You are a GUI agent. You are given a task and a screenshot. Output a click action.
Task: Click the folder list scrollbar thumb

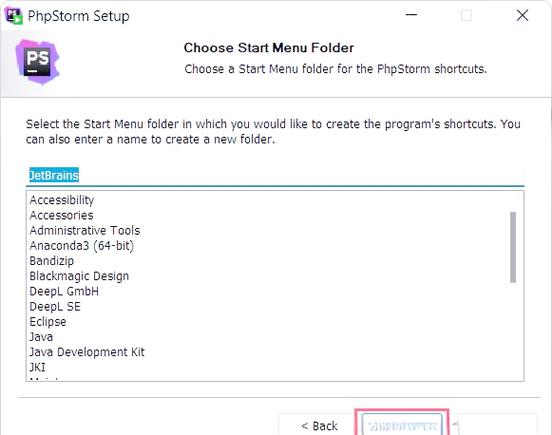(513, 247)
